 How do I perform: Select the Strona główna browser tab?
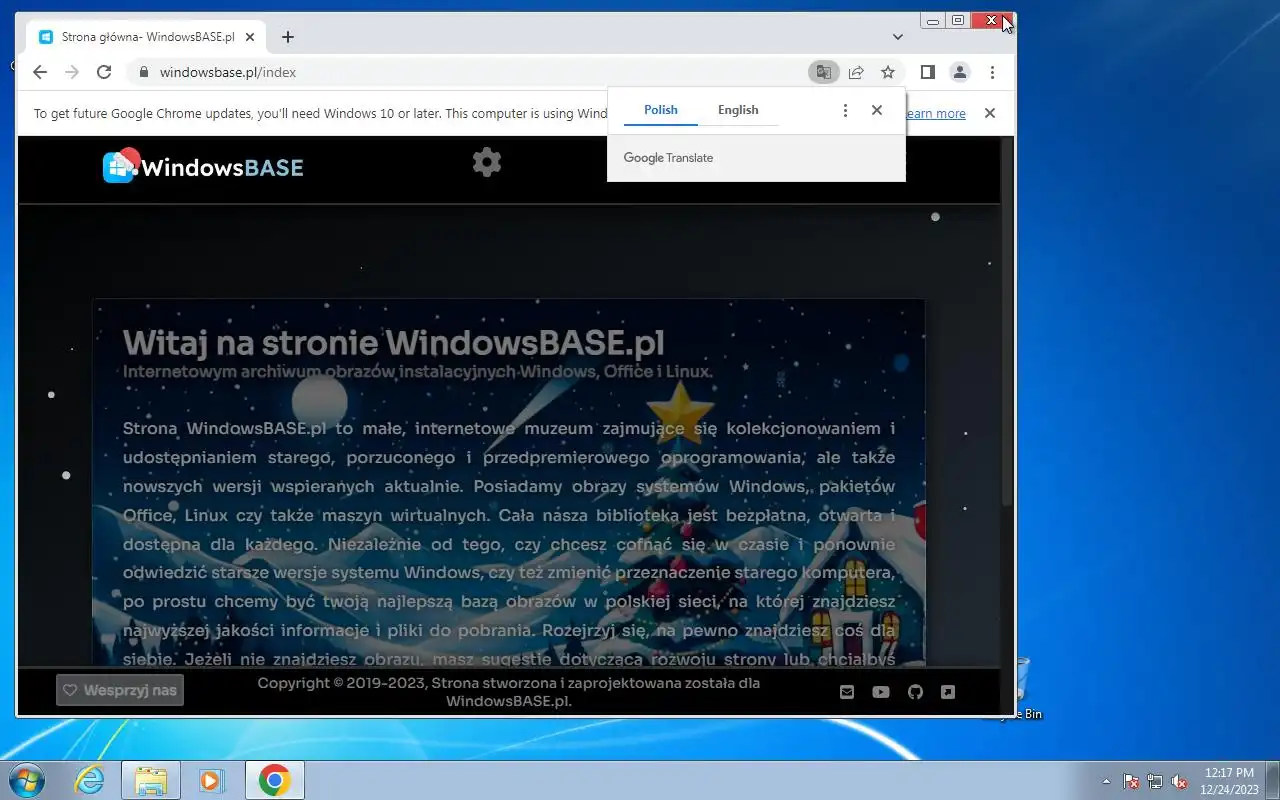(147, 37)
